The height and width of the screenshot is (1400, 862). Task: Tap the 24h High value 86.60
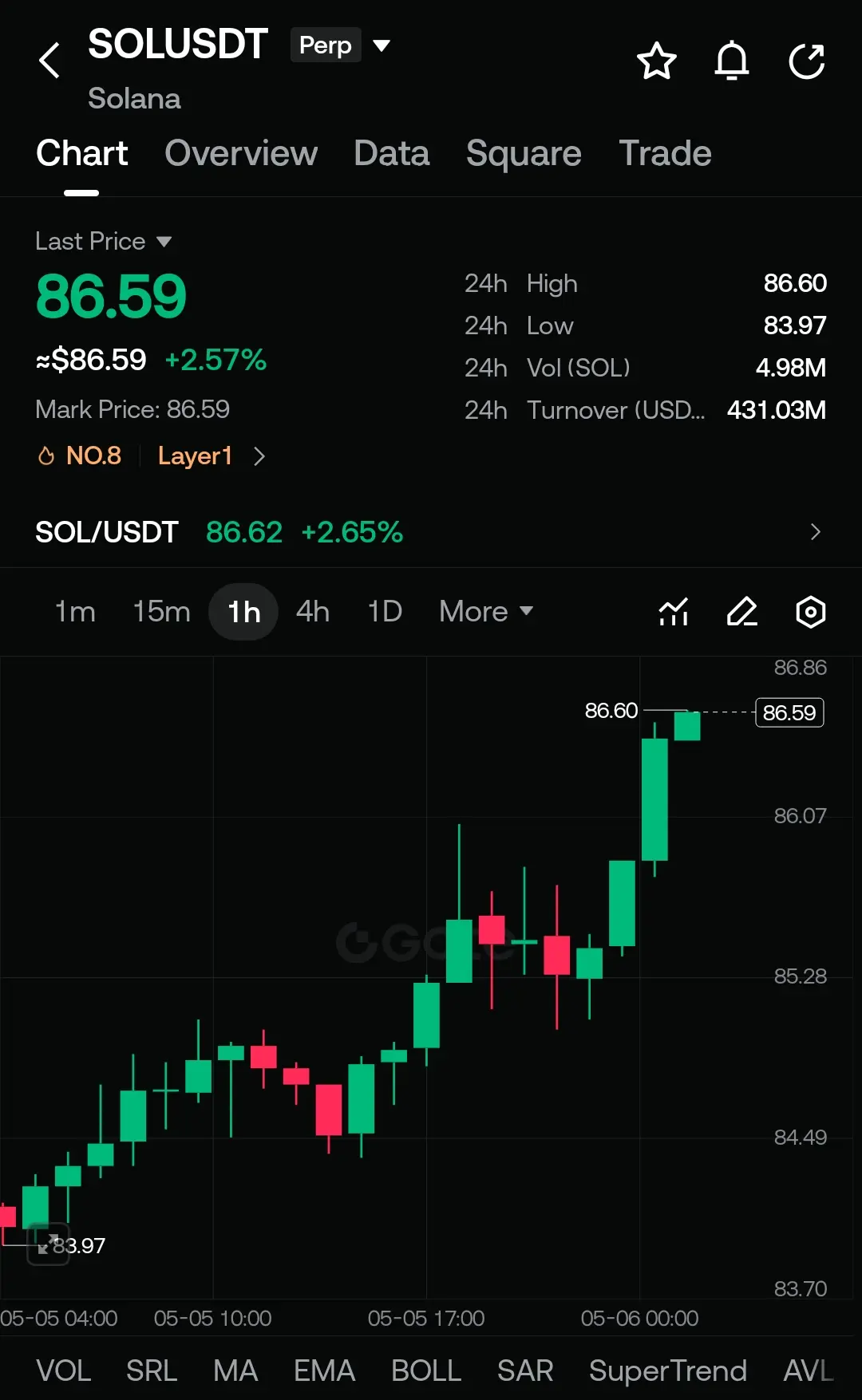point(795,283)
